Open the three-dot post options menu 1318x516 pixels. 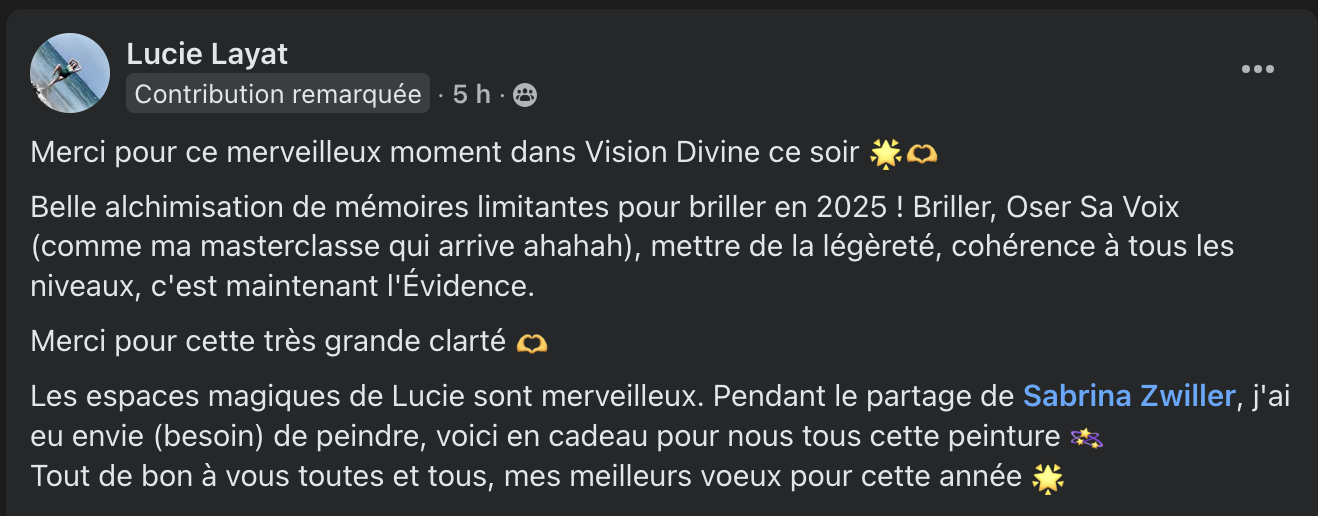1257,69
